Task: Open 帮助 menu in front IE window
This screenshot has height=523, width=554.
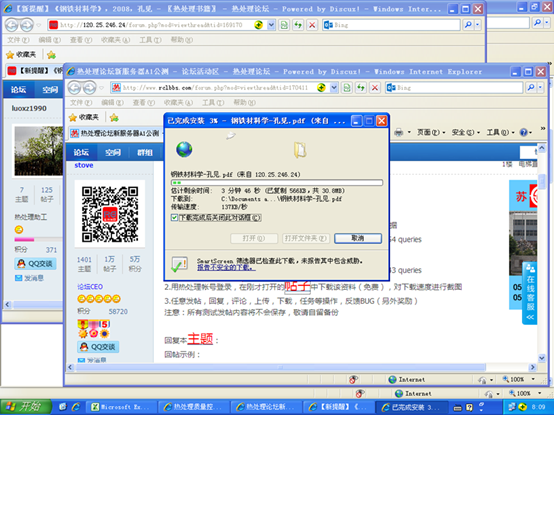Action: [x=244, y=102]
